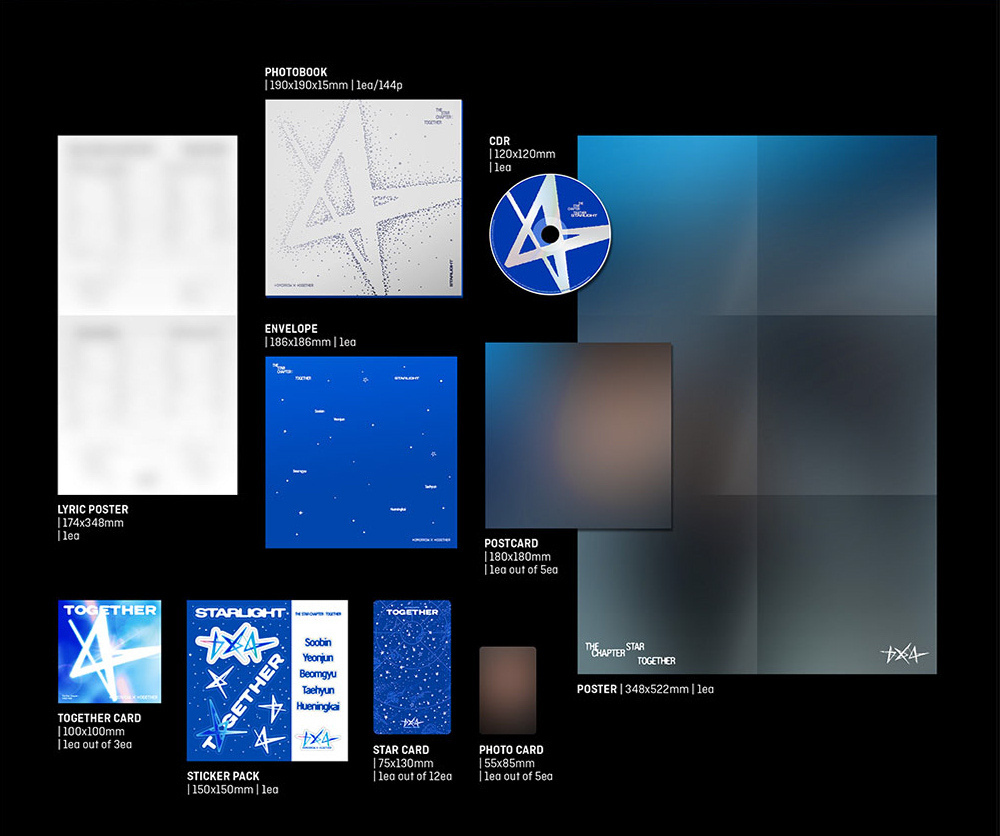
Task: Select the brown Photo Card image
Action: click(x=508, y=690)
